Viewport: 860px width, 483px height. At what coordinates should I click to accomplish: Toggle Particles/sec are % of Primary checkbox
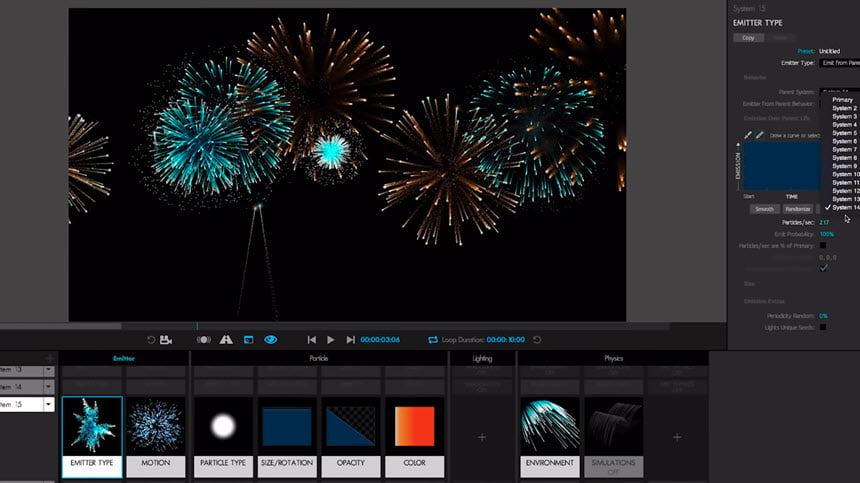click(823, 246)
